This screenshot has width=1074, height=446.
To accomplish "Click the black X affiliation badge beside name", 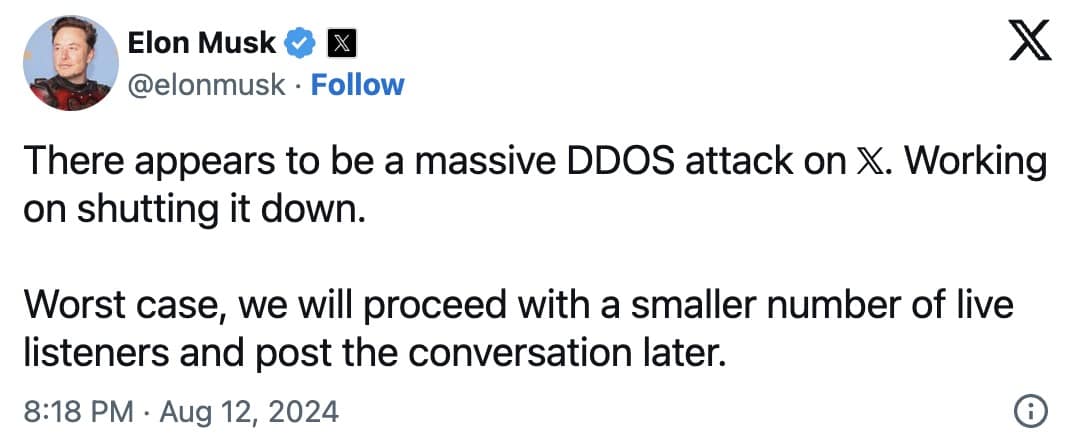I will (x=337, y=42).
